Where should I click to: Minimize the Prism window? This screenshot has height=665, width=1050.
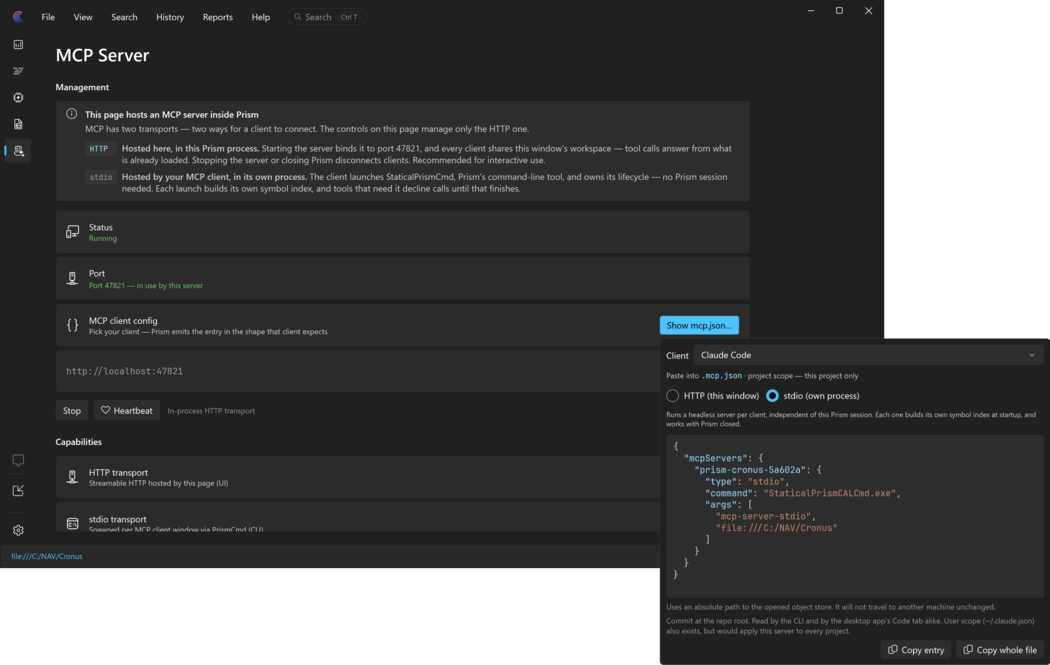pyautogui.click(x=810, y=11)
